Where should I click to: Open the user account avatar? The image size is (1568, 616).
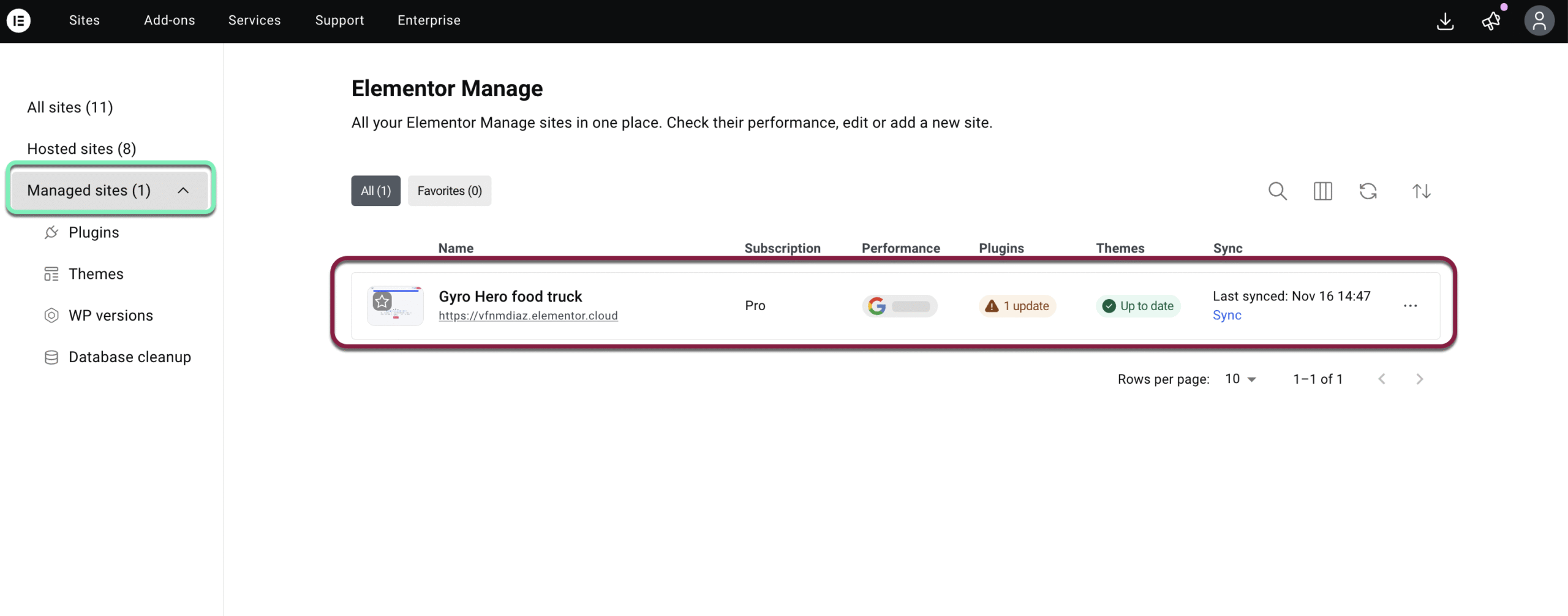click(1539, 21)
